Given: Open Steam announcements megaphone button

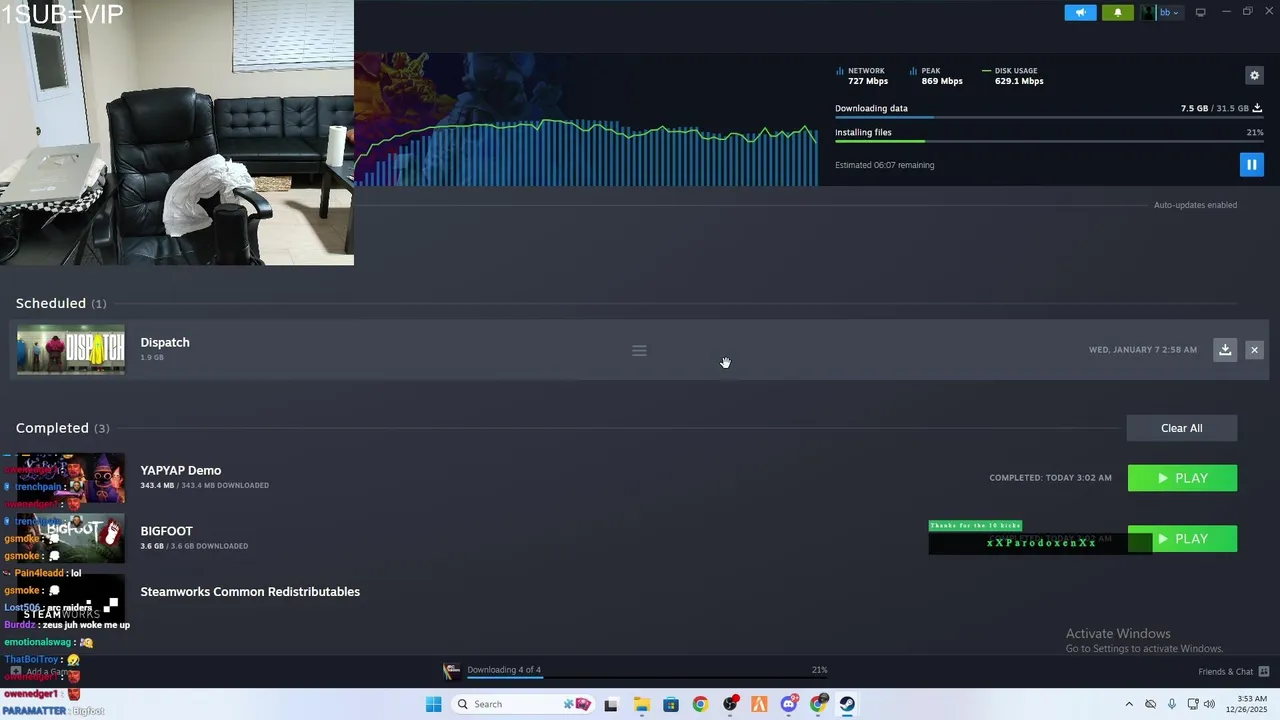Looking at the screenshot, I should click(1080, 12).
